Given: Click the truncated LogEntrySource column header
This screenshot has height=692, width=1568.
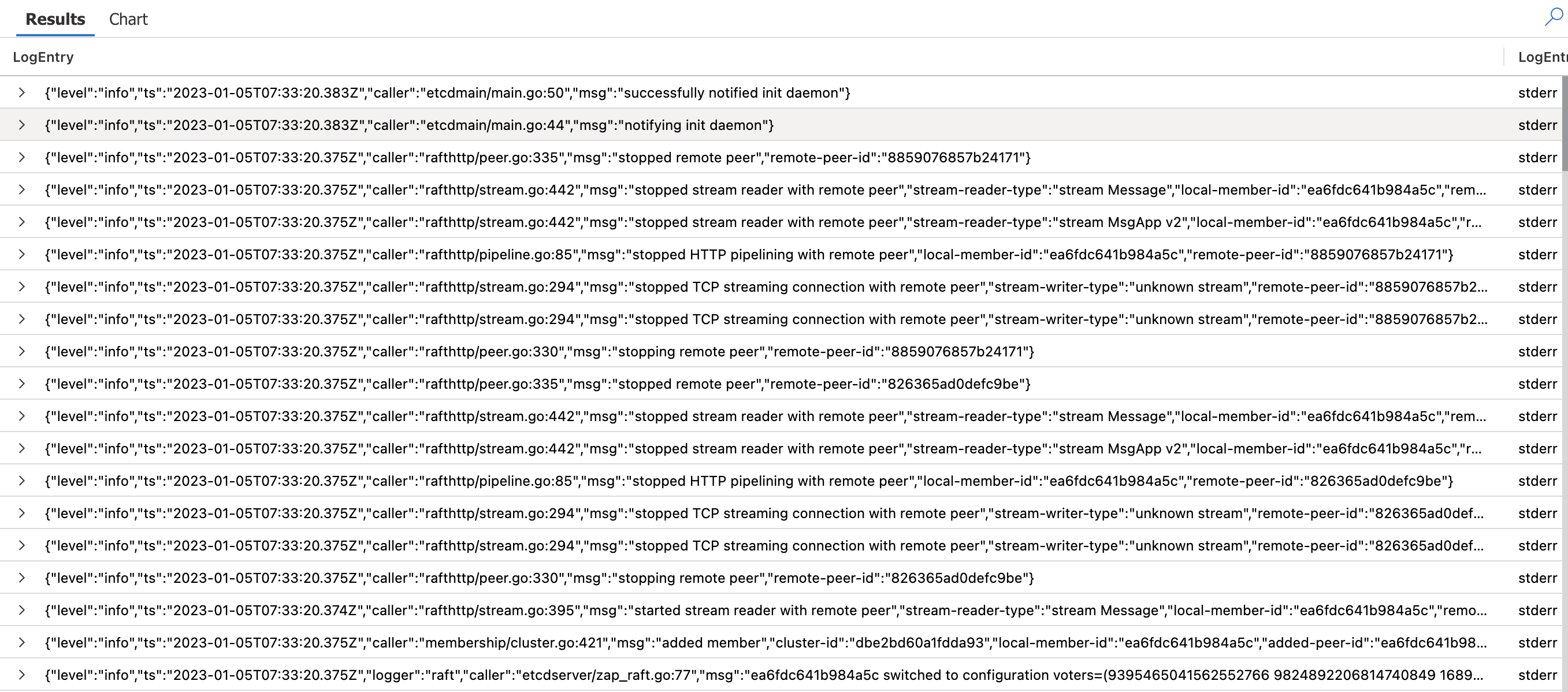Looking at the screenshot, I should pyautogui.click(x=1541, y=57).
